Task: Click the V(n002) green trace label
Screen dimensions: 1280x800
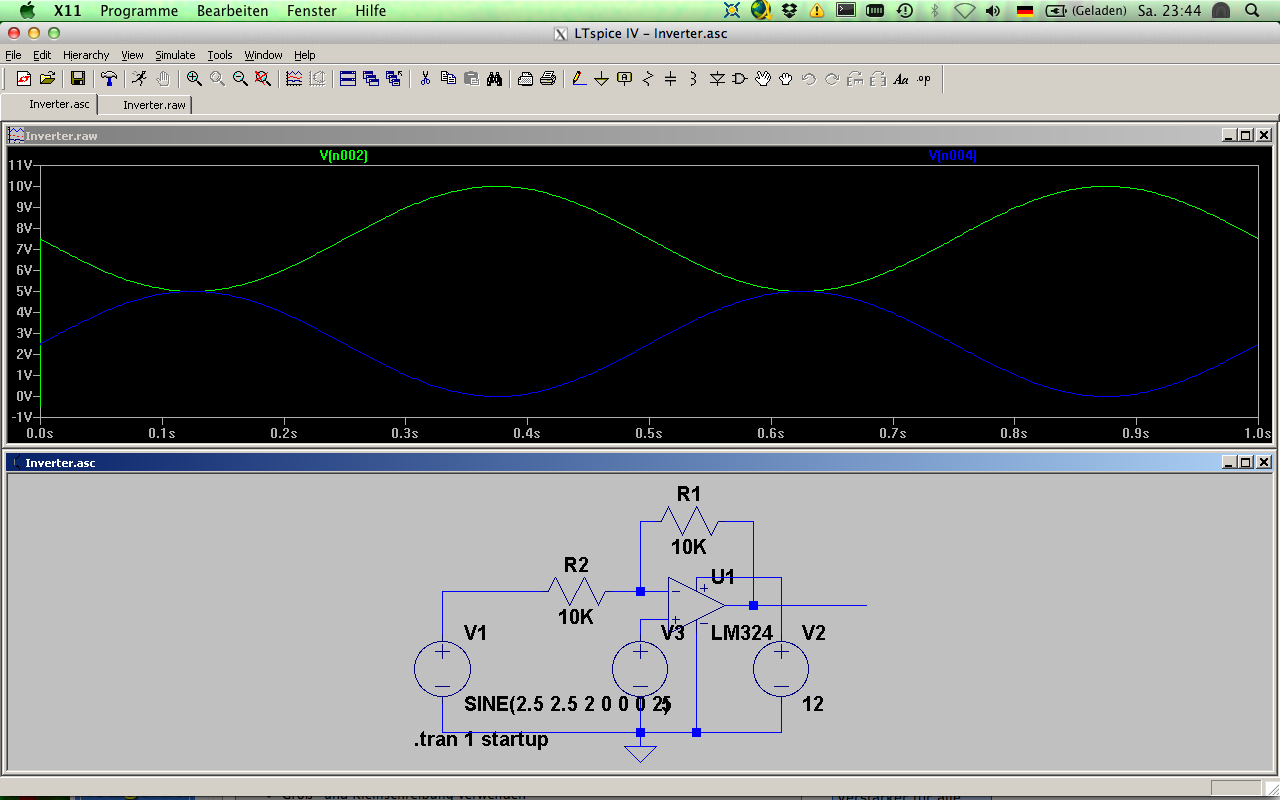Action: 344,155
